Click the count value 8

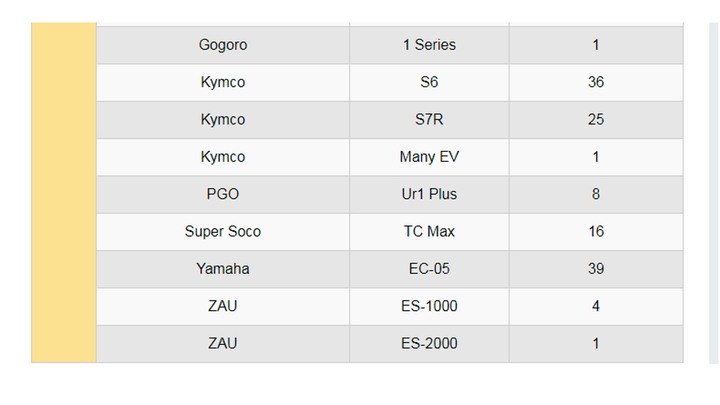coord(596,194)
